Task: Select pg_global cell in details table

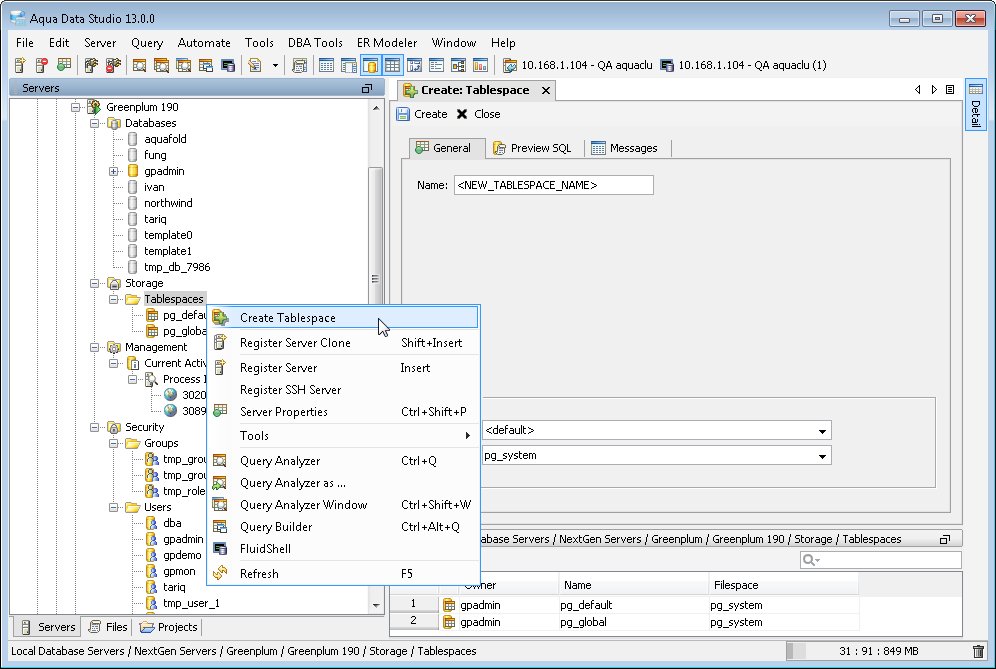Action: 633,622
